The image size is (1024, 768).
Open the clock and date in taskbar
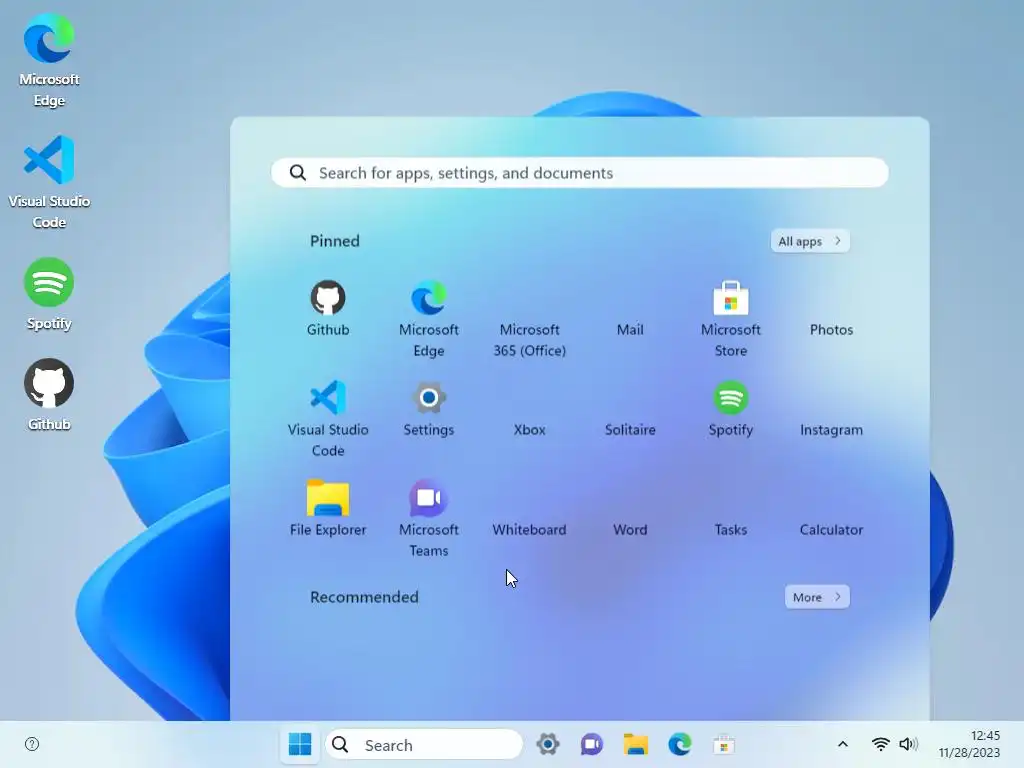point(969,744)
